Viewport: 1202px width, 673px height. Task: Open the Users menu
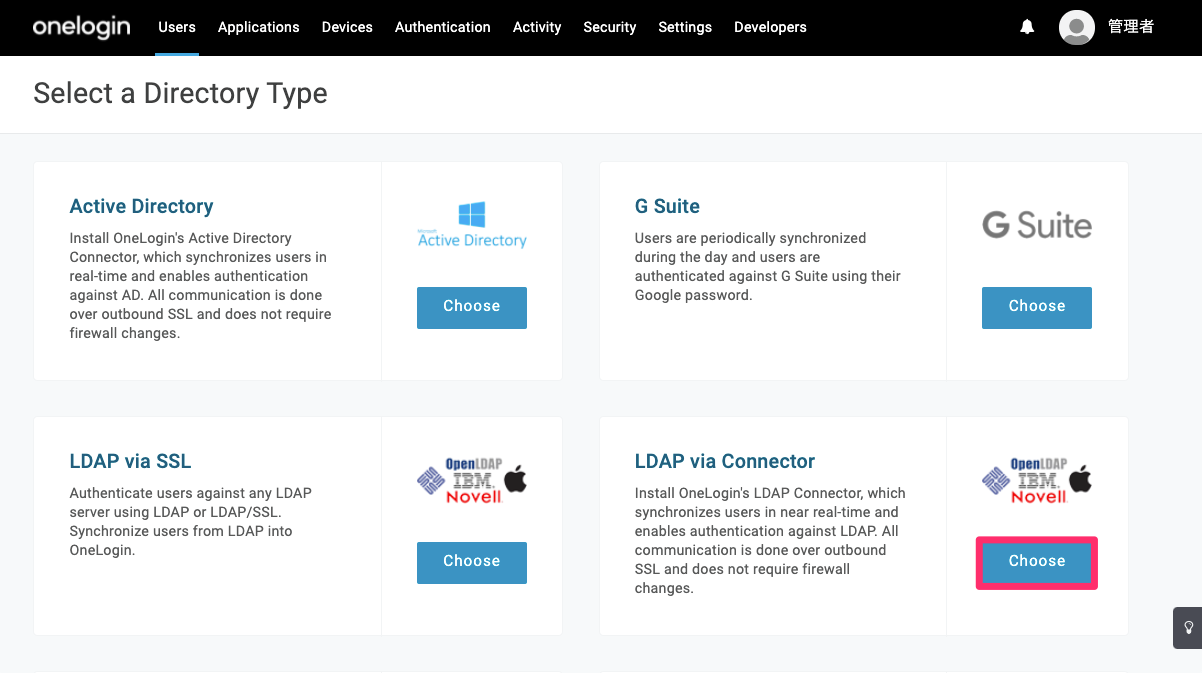click(177, 27)
